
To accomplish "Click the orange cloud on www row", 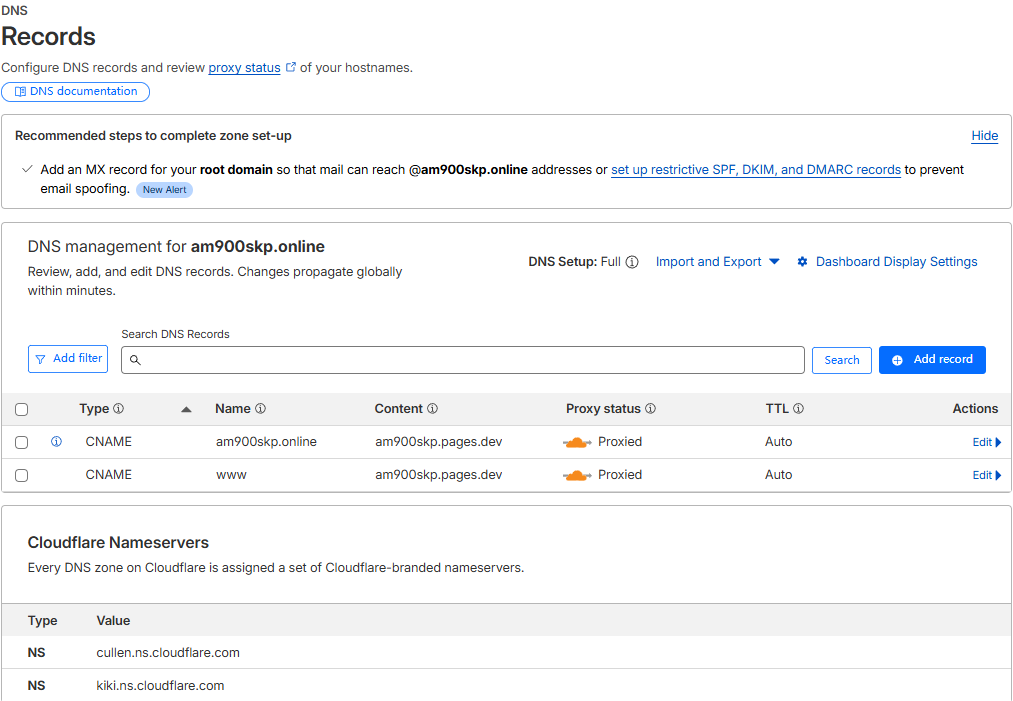I will [x=577, y=476].
